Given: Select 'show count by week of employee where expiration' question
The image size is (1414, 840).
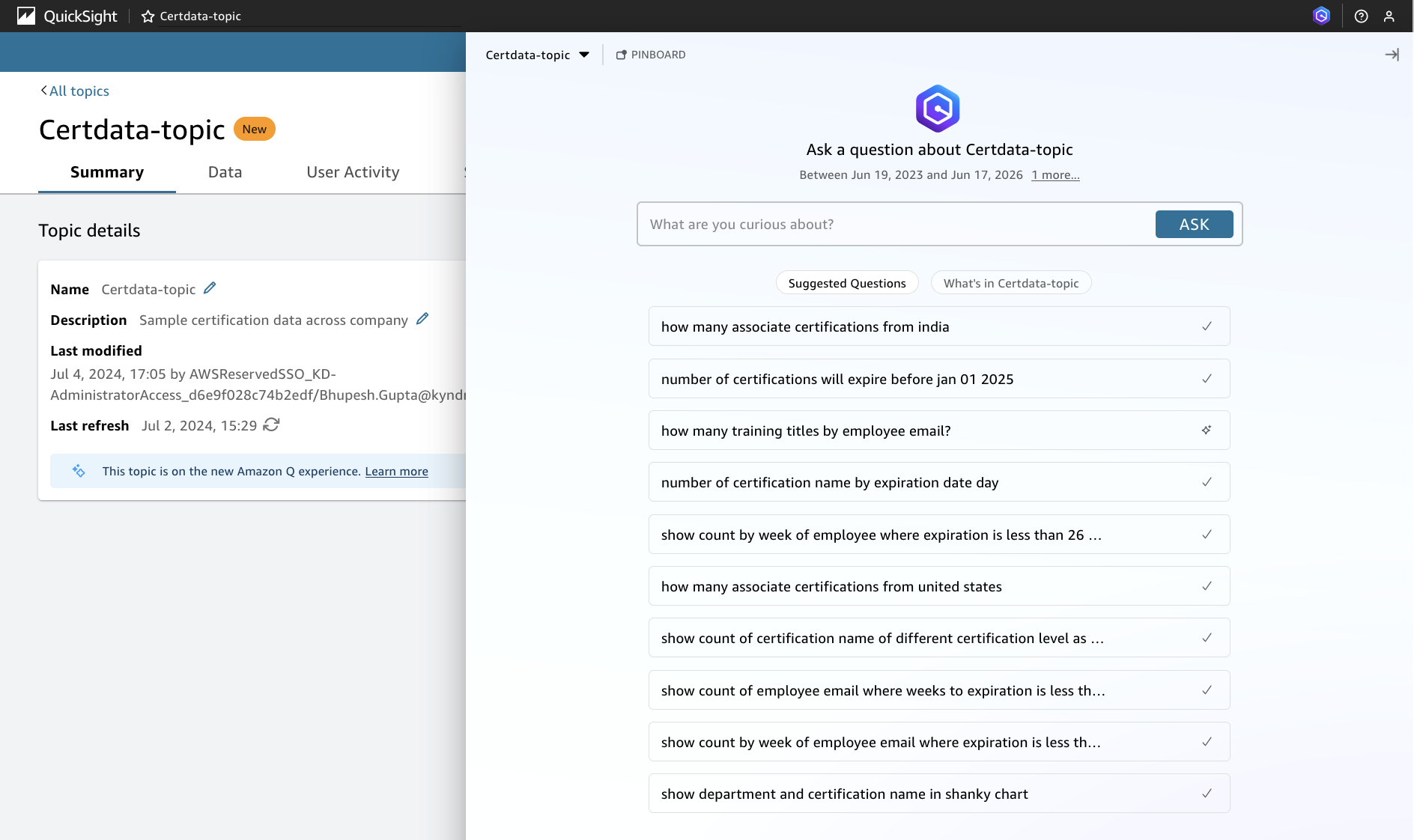Looking at the screenshot, I should click(939, 535).
